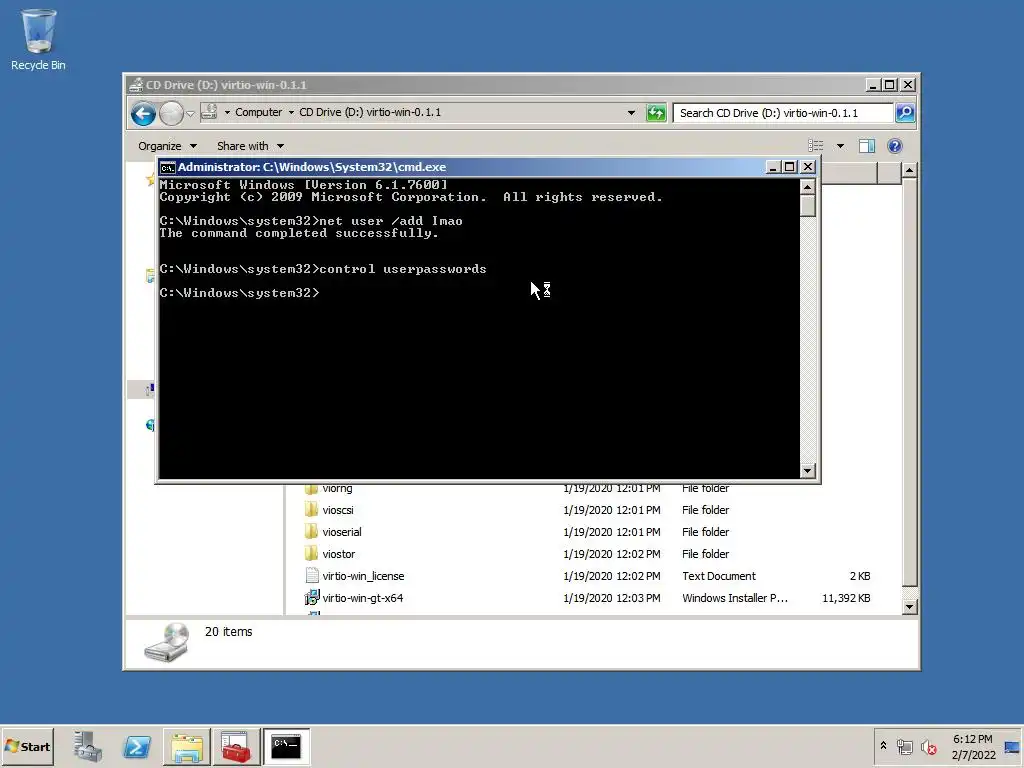Click the Windows Explorer taskbar button

[187, 746]
